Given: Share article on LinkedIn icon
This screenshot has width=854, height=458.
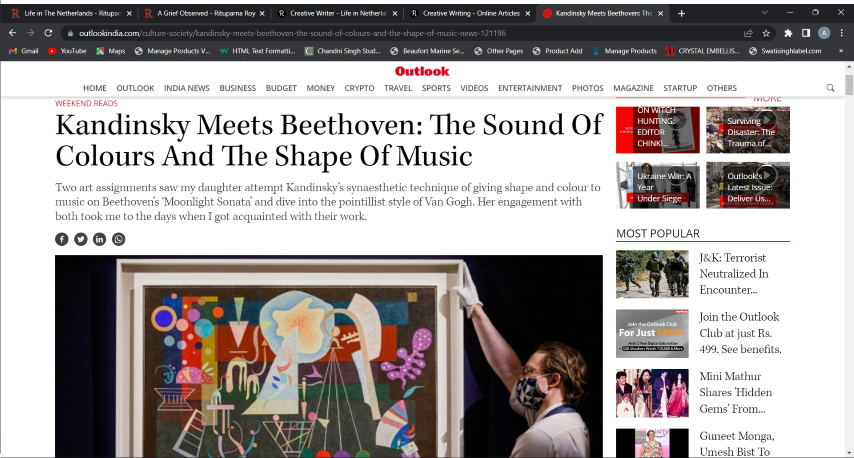Looking at the screenshot, I should pos(99,239).
